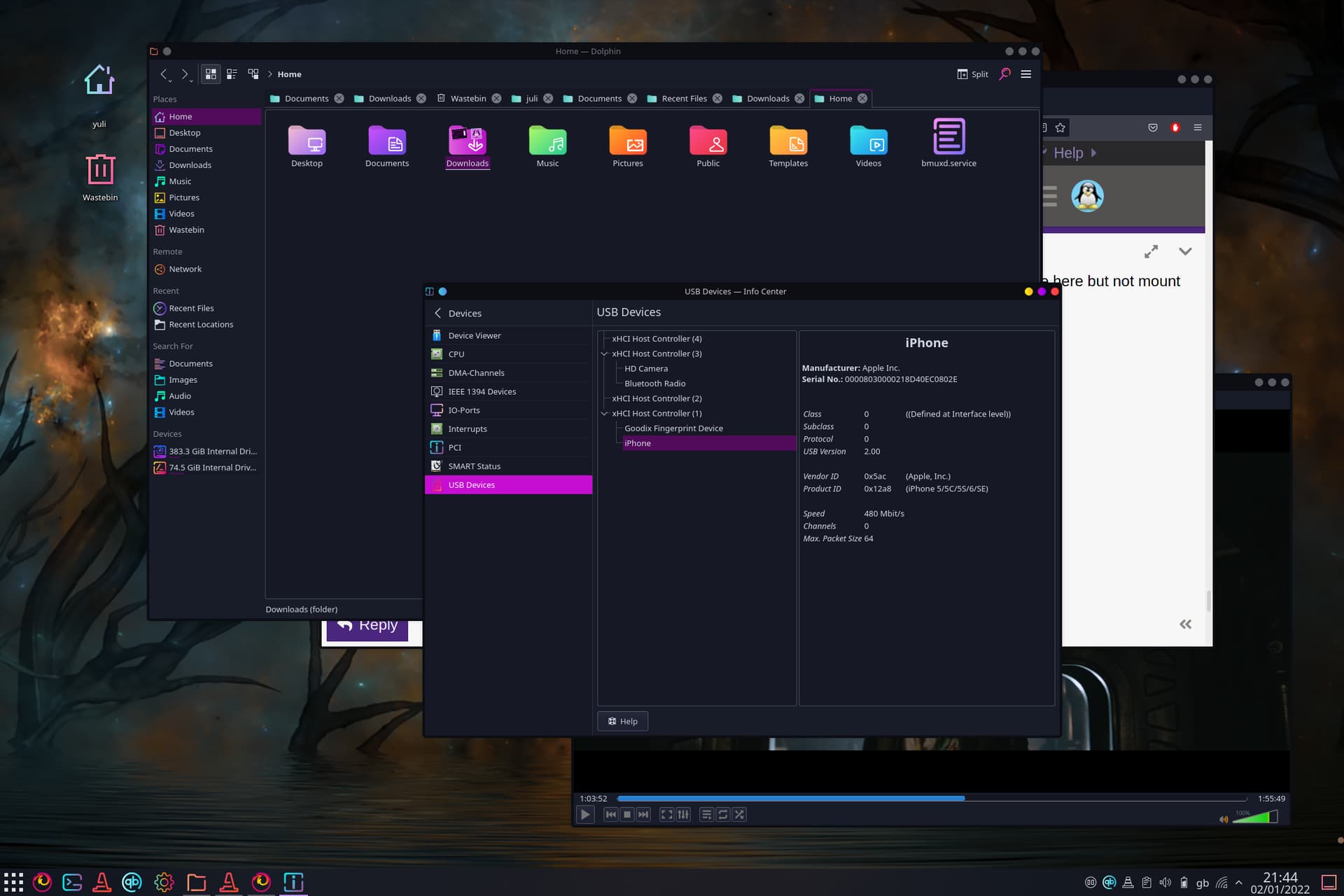Collapse xHCI Host Controller (3) tree node
The height and width of the screenshot is (896, 1344).
(604, 354)
